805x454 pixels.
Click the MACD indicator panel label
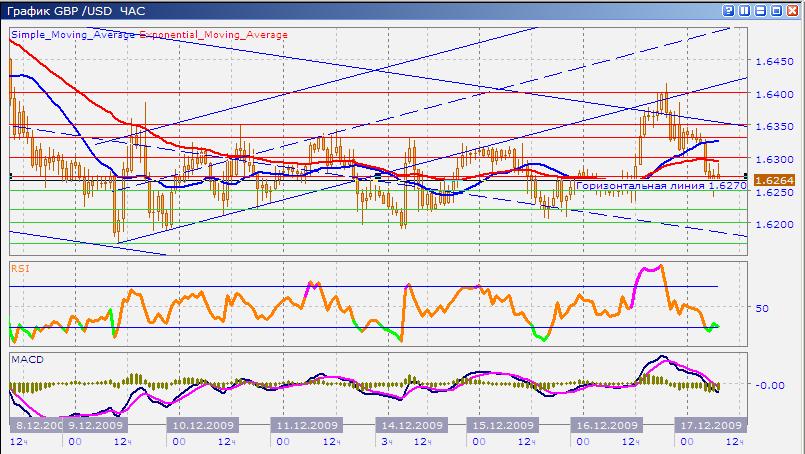(x=25, y=358)
